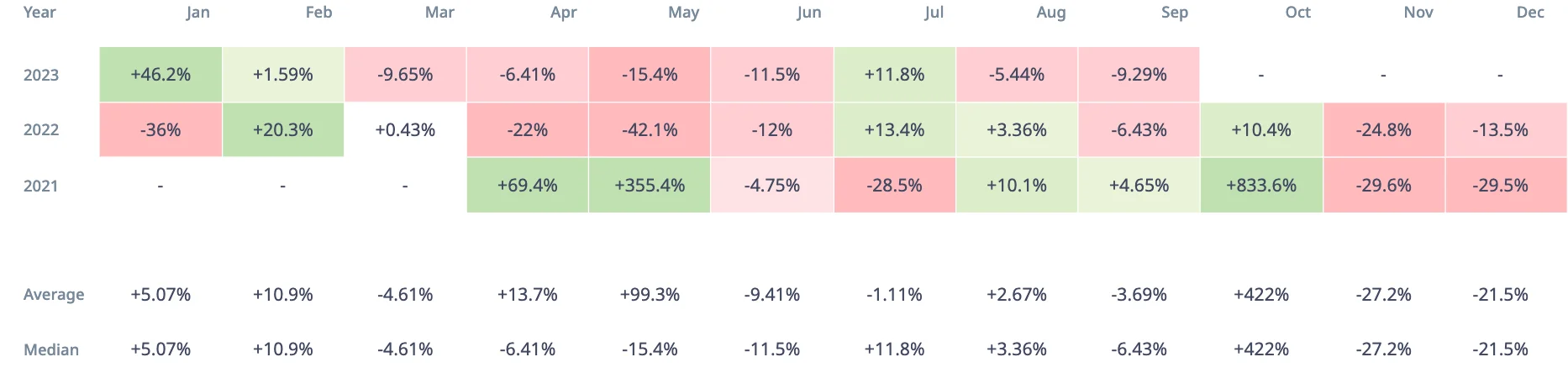Viewport: 1568px width, 378px height.
Task: Select the 2022 row label
Action: coord(41,130)
